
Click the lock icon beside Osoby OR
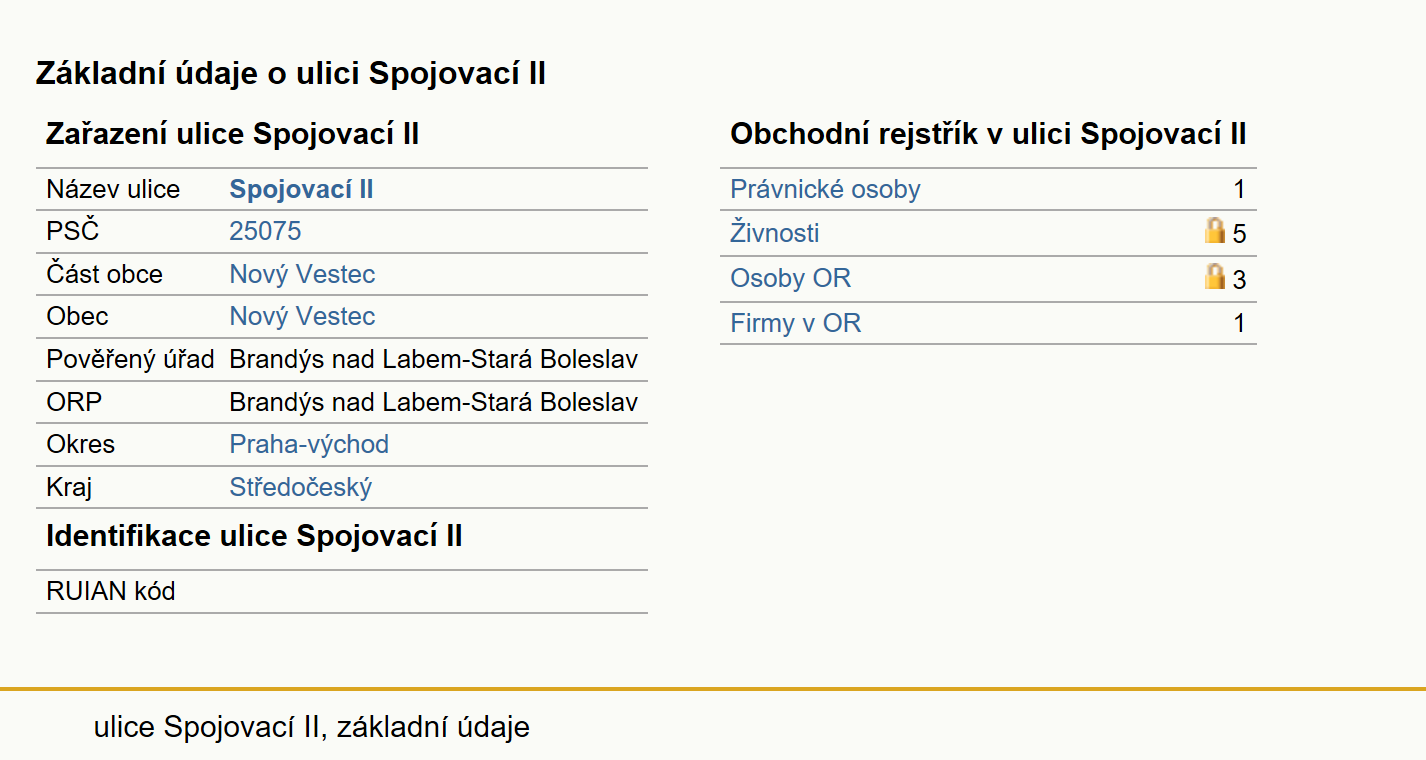click(1215, 277)
